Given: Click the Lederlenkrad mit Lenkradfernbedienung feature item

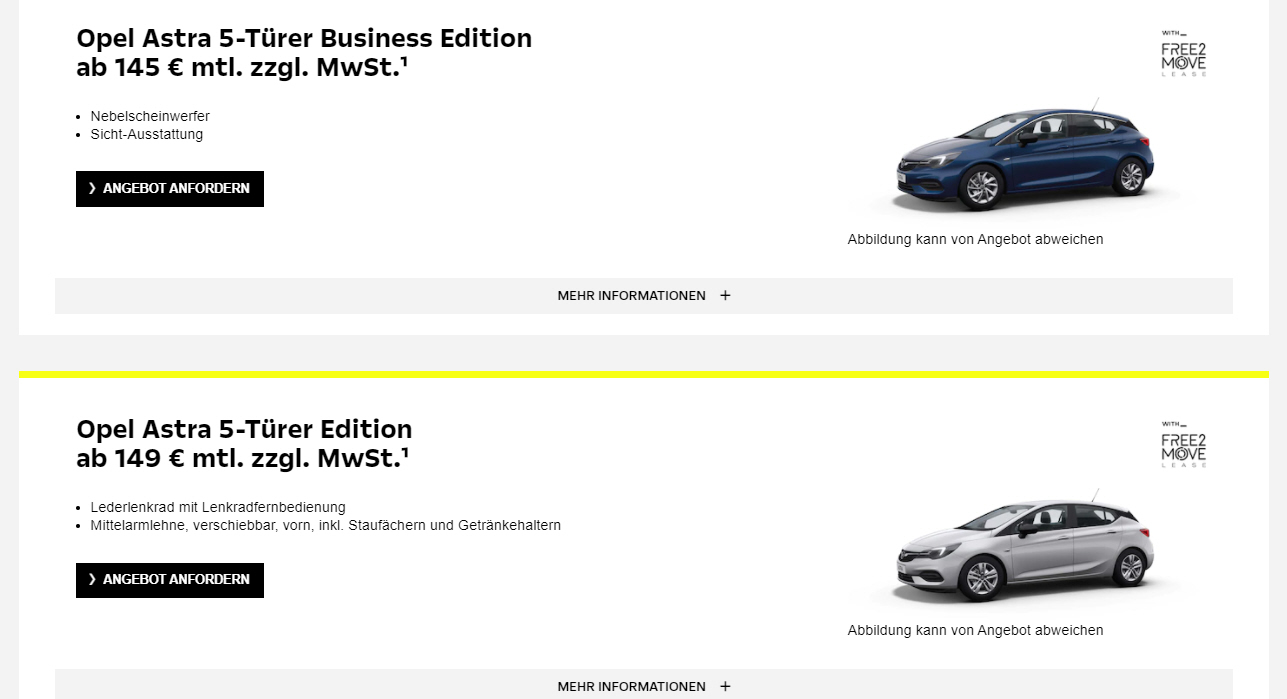Looking at the screenshot, I should (x=217, y=507).
